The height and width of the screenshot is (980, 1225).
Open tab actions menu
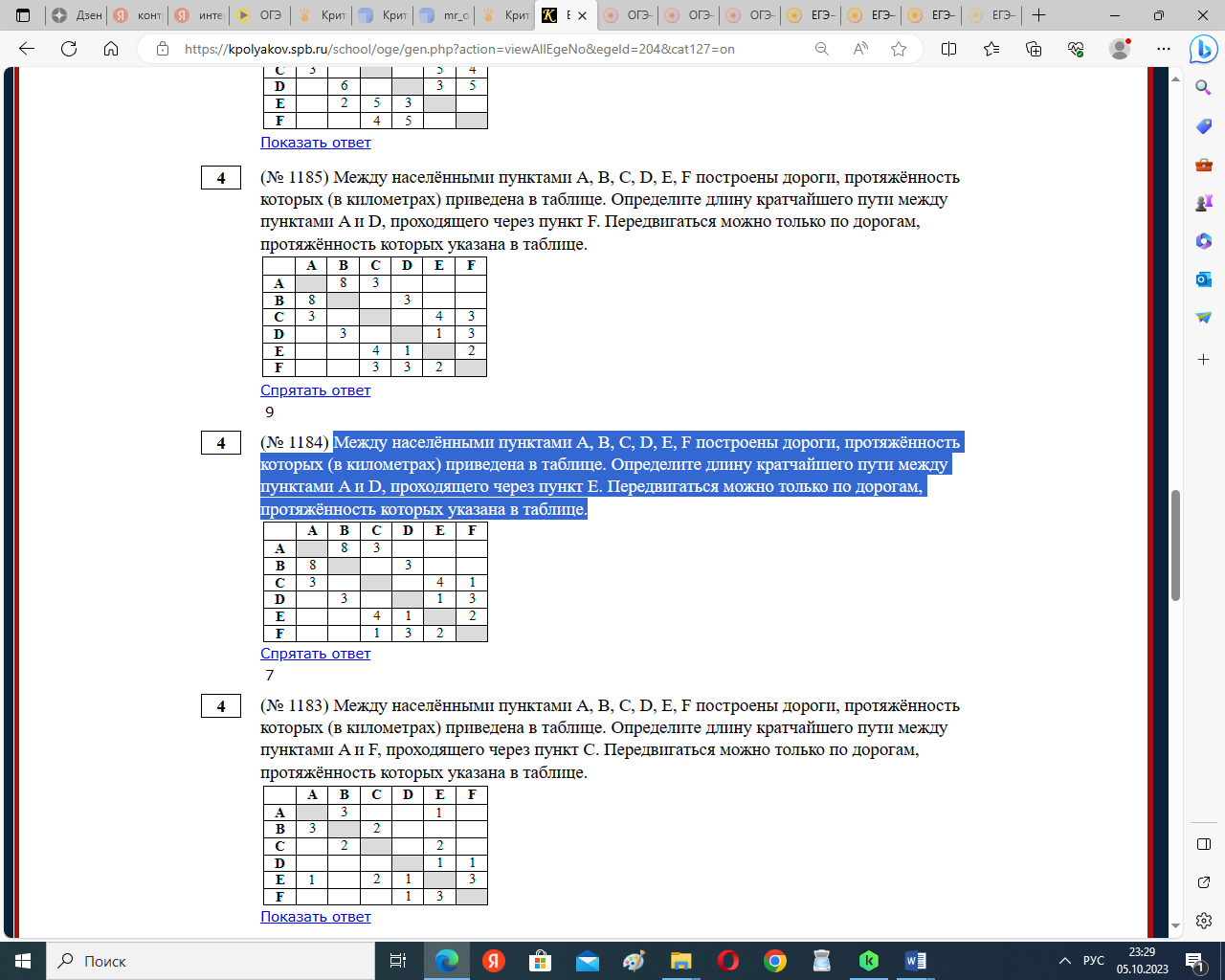pos(23,15)
